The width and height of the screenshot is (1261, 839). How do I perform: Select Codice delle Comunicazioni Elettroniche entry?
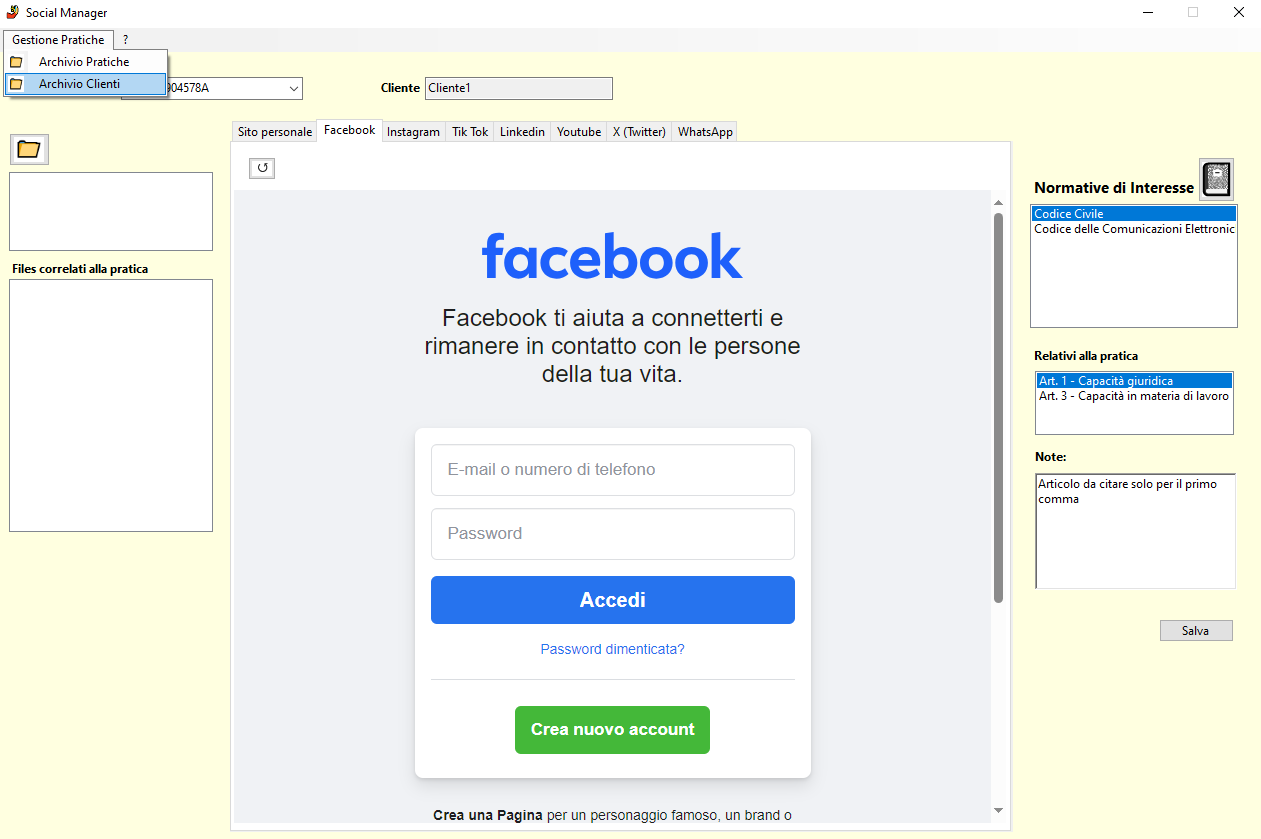point(1134,229)
